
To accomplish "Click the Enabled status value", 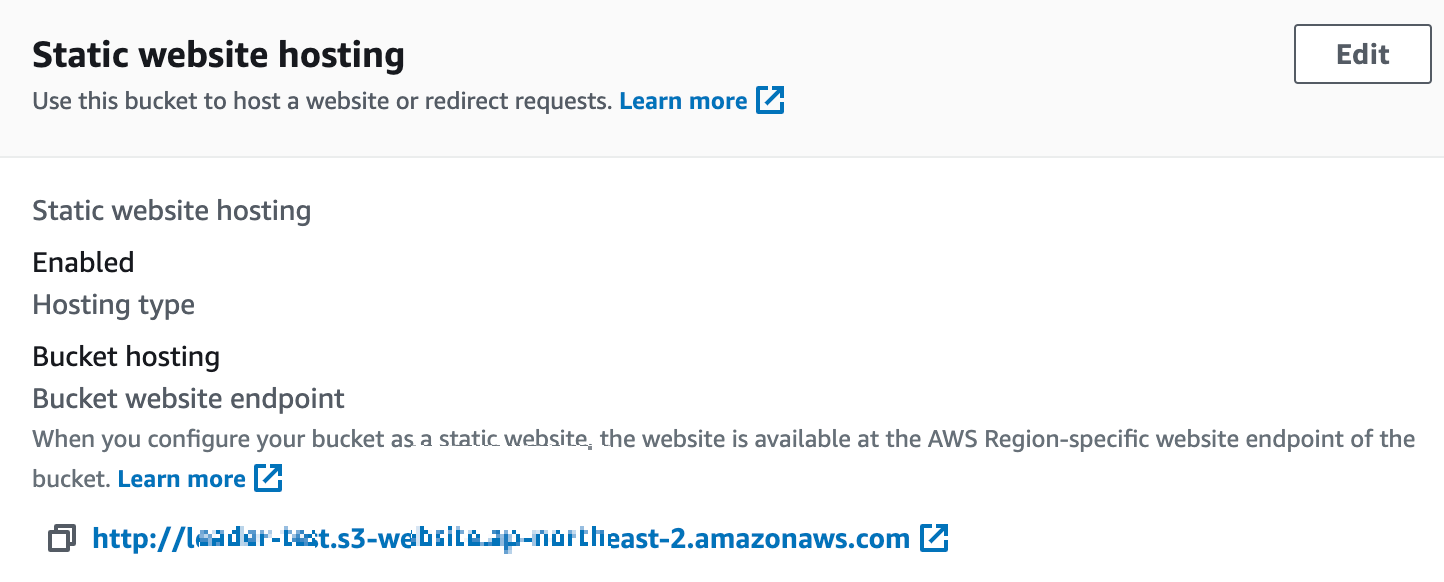I will 83,262.
